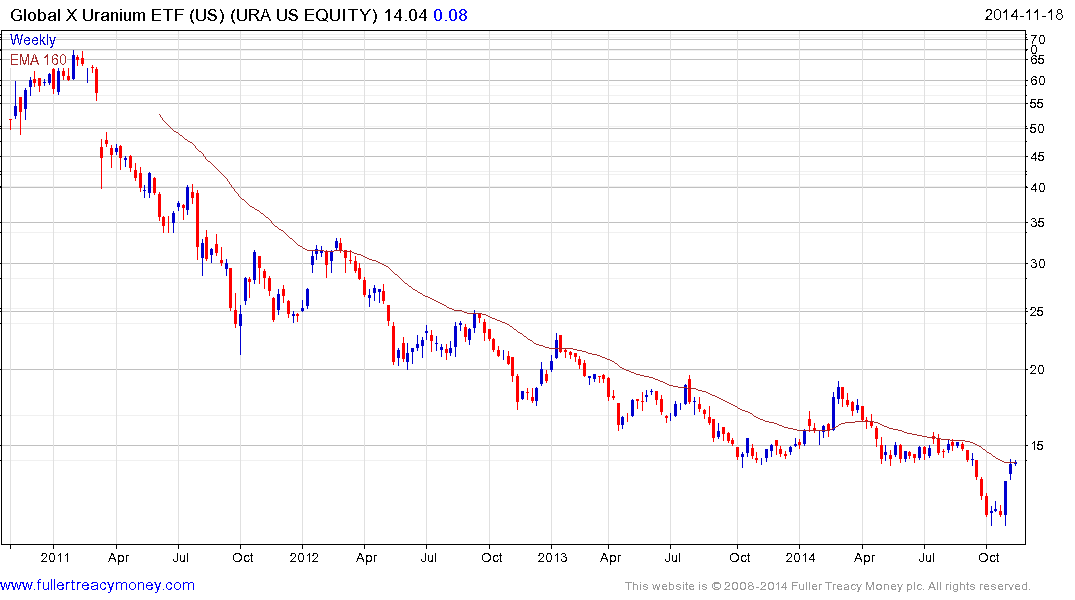Click the '2011' x-axis label
This screenshot has height=600, width=1075.
pyautogui.click(x=55, y=557)
